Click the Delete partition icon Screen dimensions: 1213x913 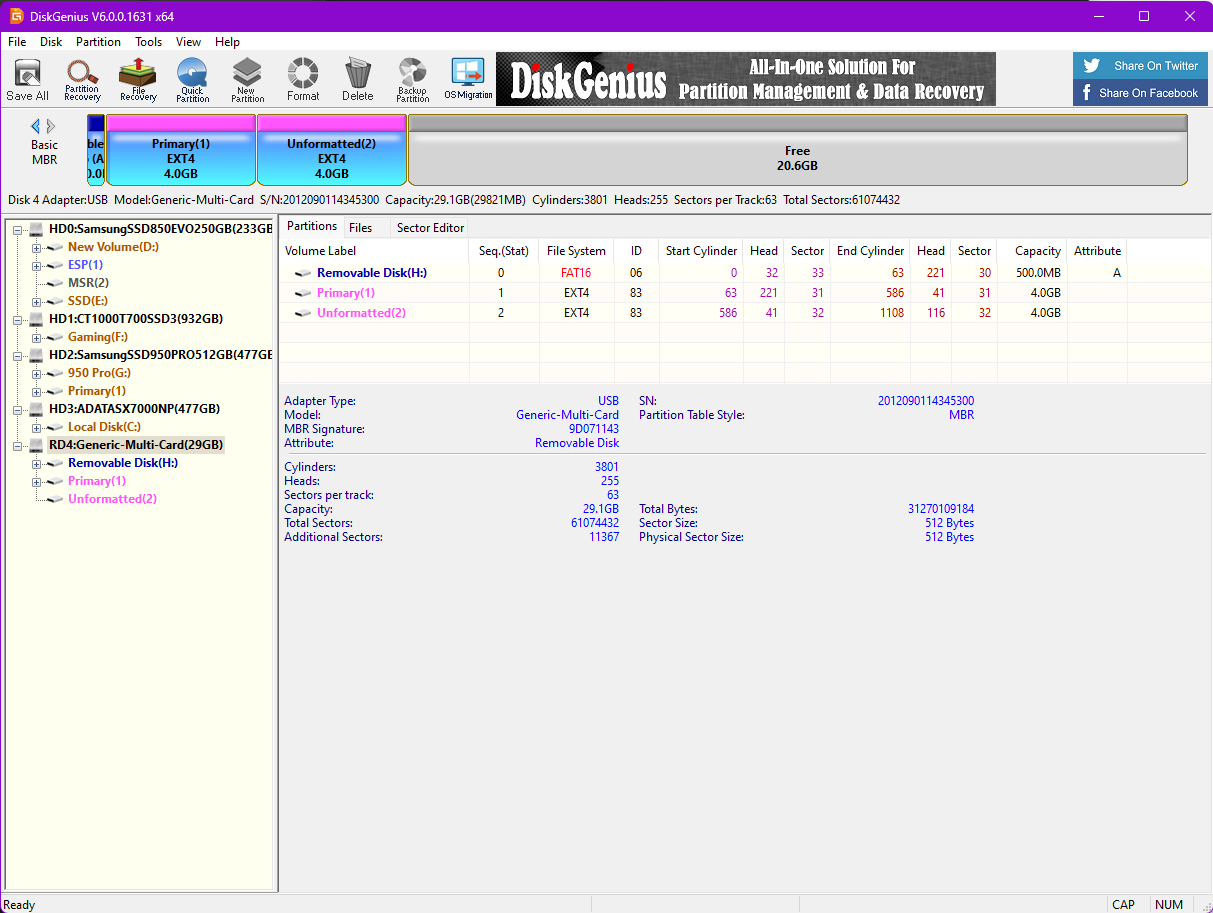(357, 79)
